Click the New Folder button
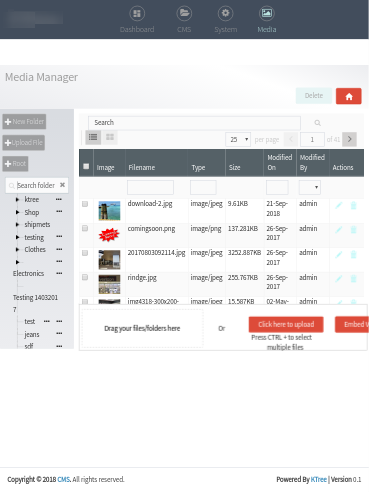This screenshot has width=369, height=492. point(24,122)
